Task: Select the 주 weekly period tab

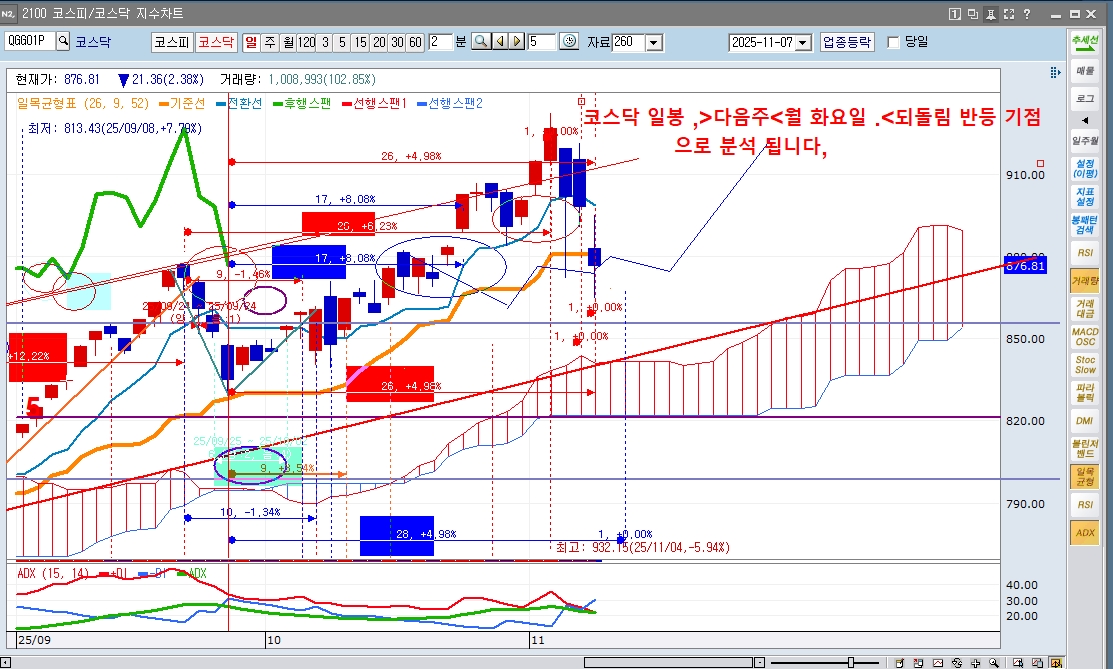Action: (268, 41)
